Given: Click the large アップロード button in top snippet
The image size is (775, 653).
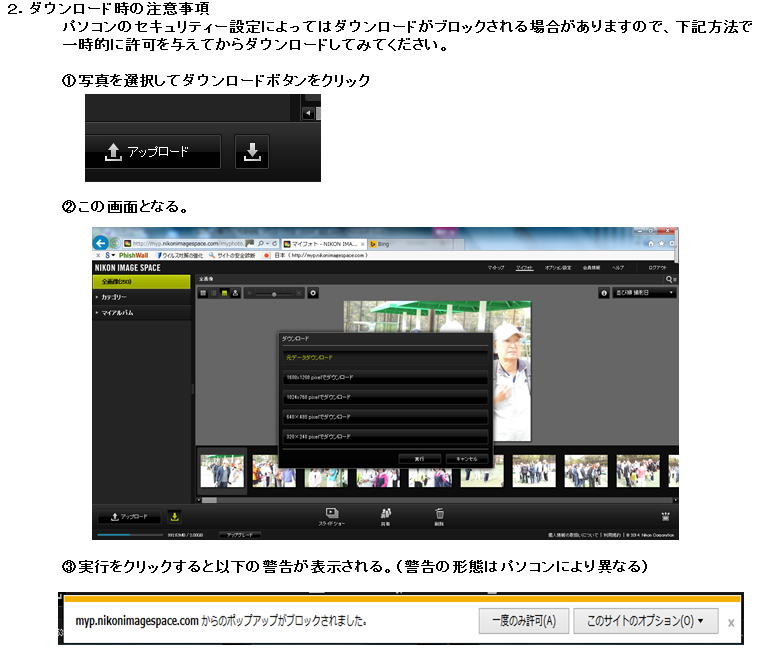Looking at the screenshot, I should point(153,152).
